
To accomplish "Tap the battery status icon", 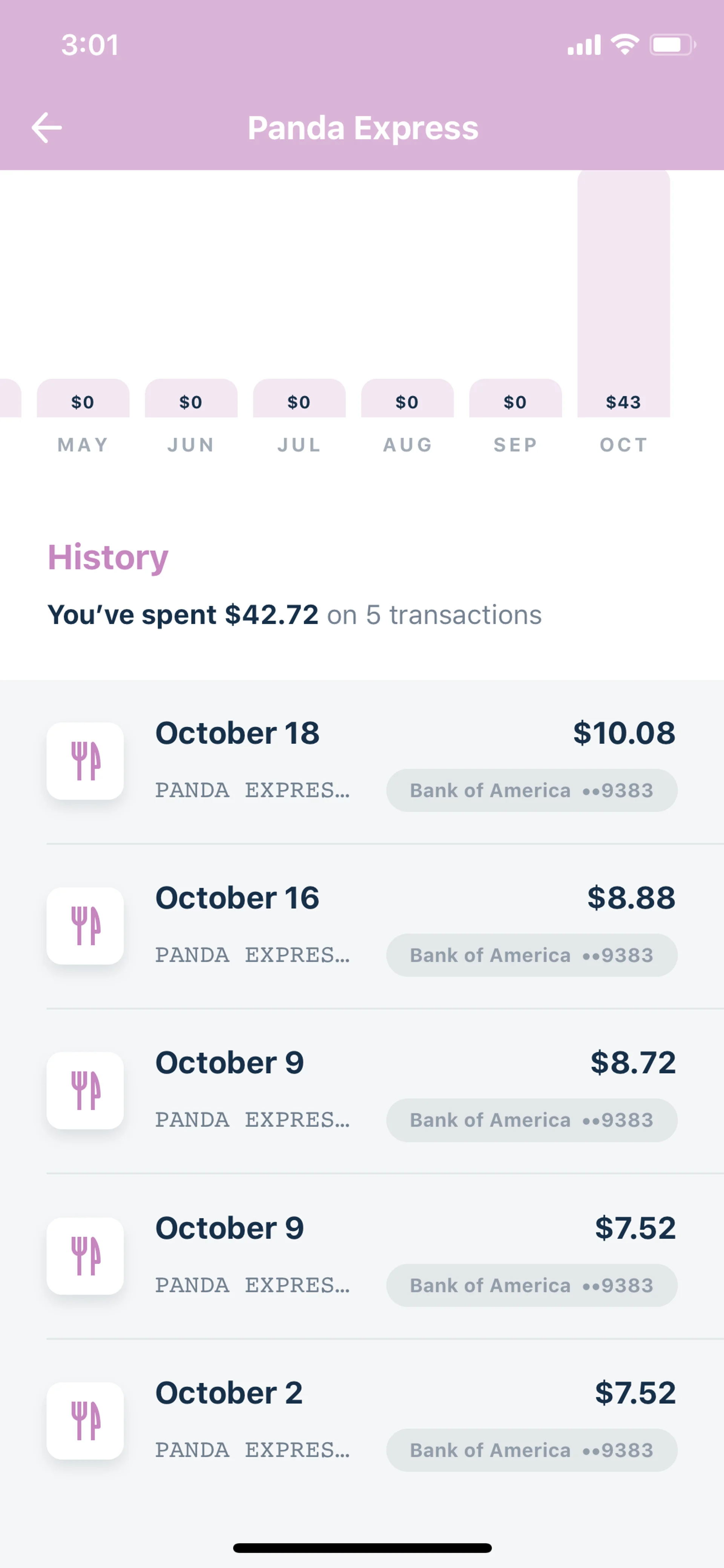I will pos(672,45).
